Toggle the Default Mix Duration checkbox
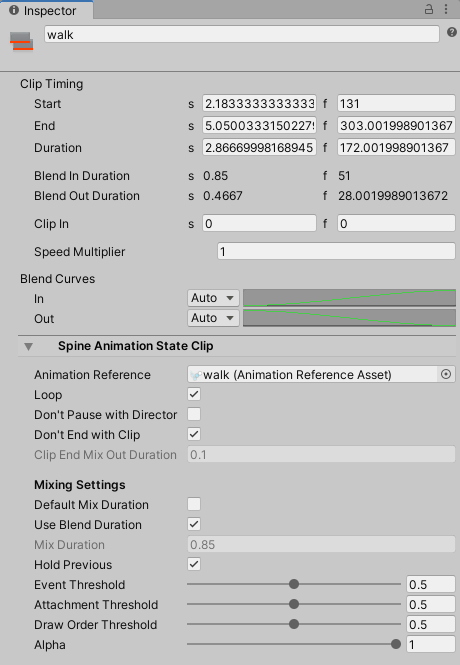This screenshot has height=665, width=460. (194, 504)
